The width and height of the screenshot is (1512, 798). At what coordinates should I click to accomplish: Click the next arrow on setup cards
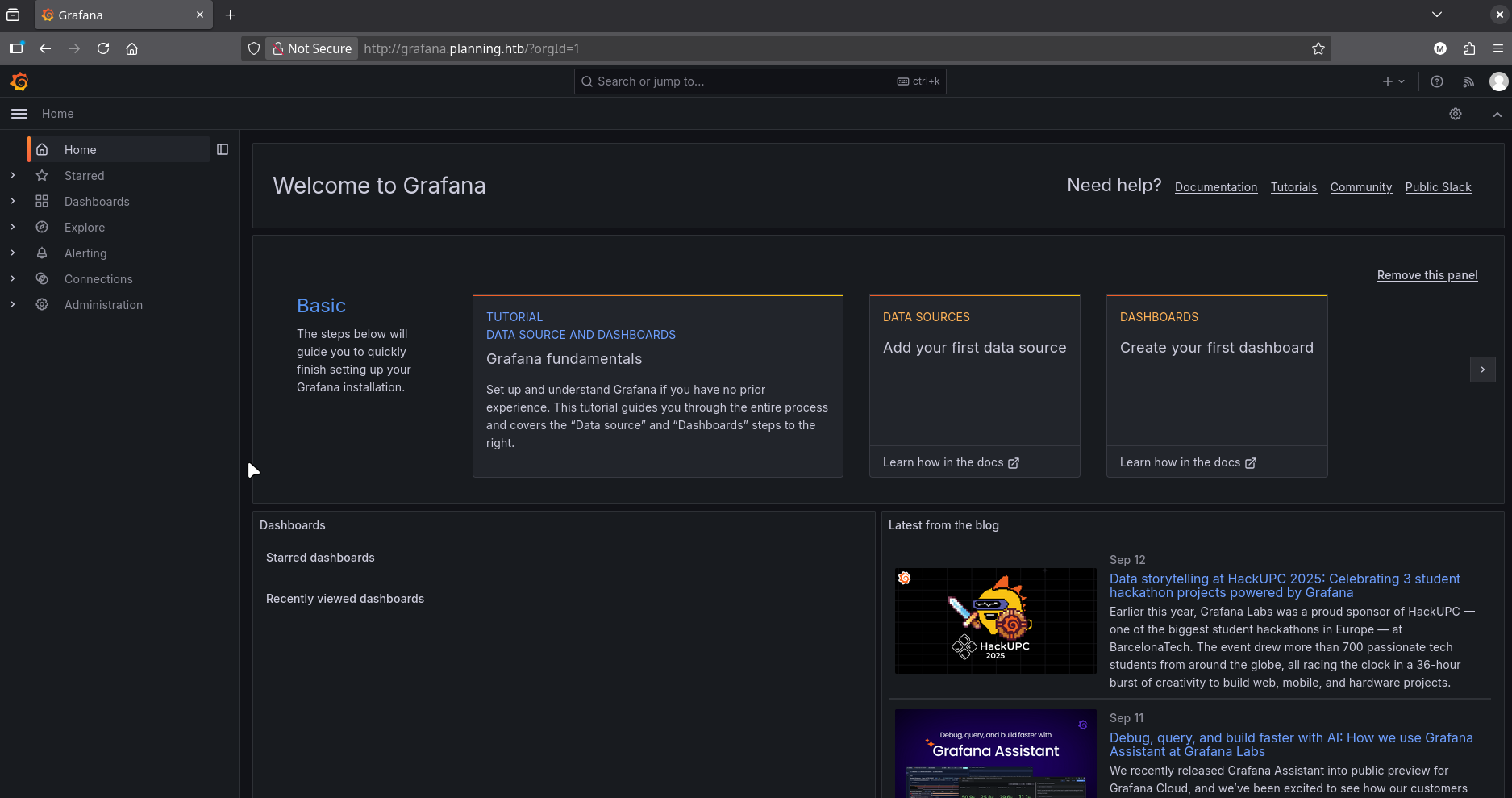[1482, 370]
